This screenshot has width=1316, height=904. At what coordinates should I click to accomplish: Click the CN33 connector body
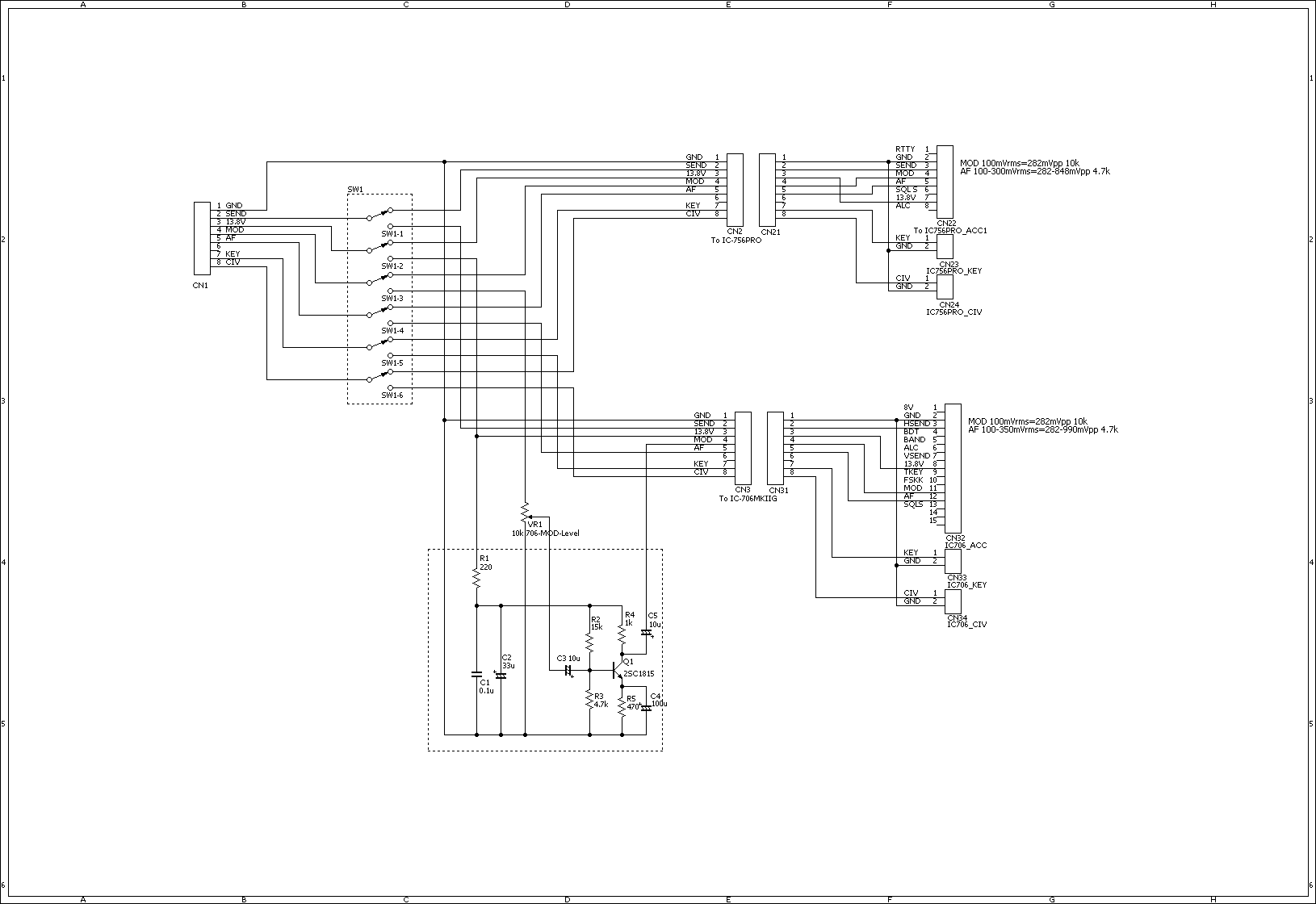953,561
